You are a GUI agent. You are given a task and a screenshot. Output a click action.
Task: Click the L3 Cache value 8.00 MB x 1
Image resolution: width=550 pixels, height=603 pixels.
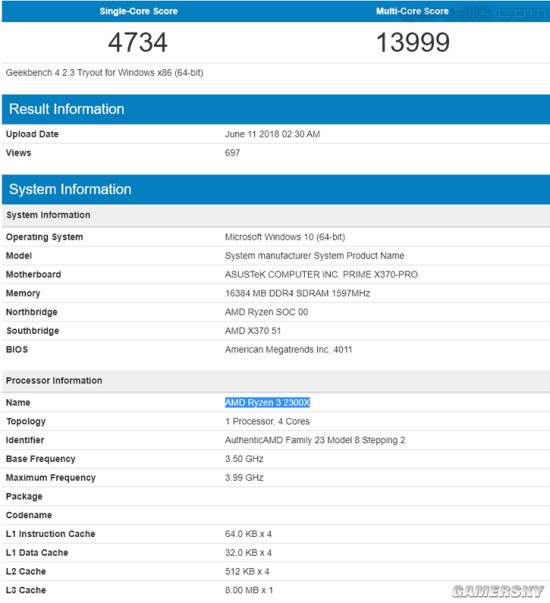pos(249,590)
